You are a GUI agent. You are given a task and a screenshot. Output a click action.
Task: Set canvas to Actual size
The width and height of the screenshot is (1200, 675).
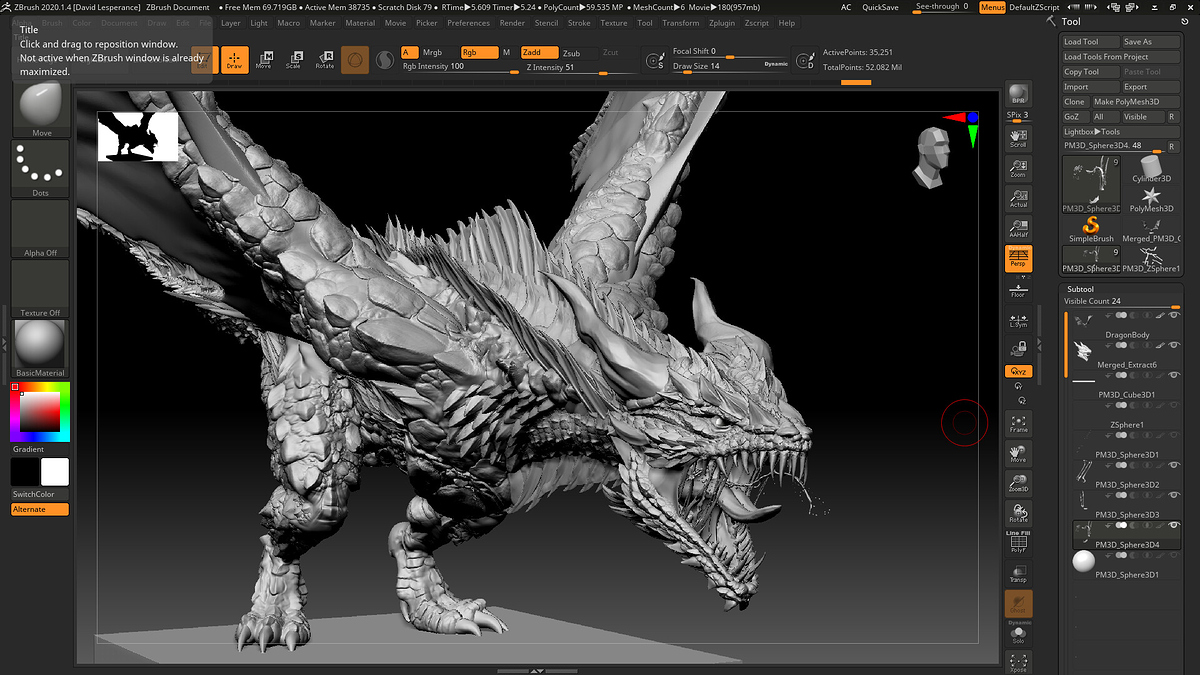[1018, 198]
